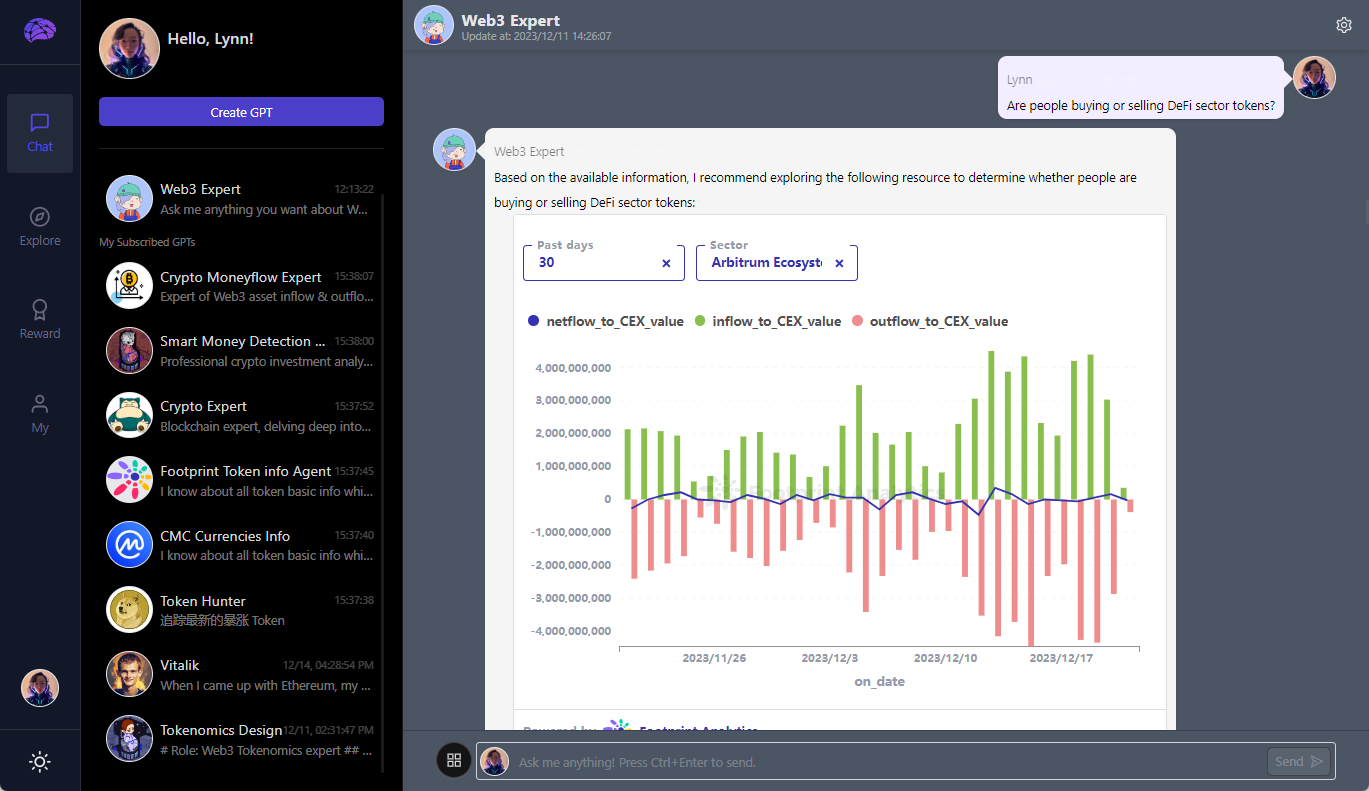This screenshot has width=1369, height=791.
Task: Open the Reward section icon
Action: [39, 317]
